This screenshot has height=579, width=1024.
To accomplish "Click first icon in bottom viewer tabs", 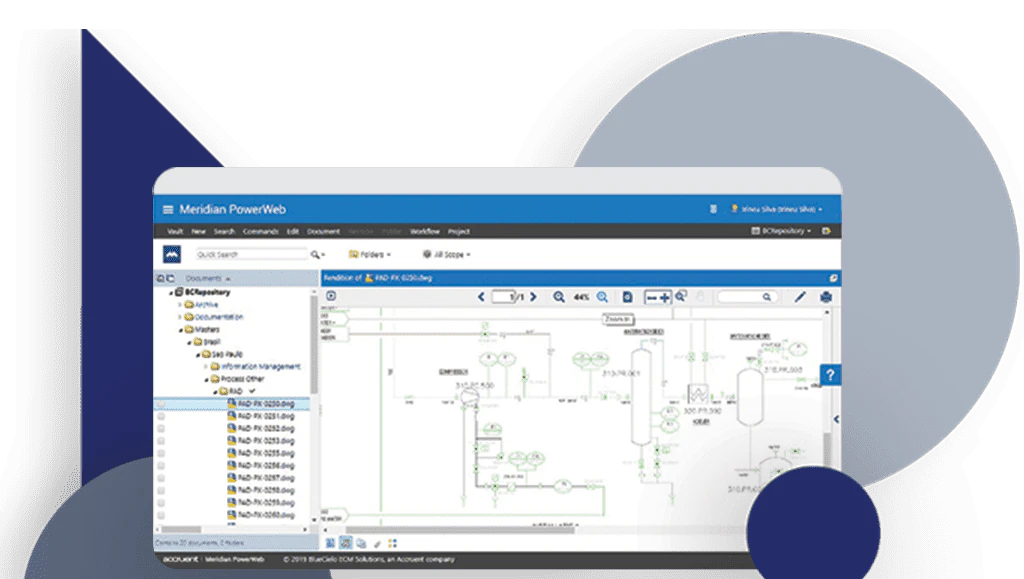I will (330, 543).
